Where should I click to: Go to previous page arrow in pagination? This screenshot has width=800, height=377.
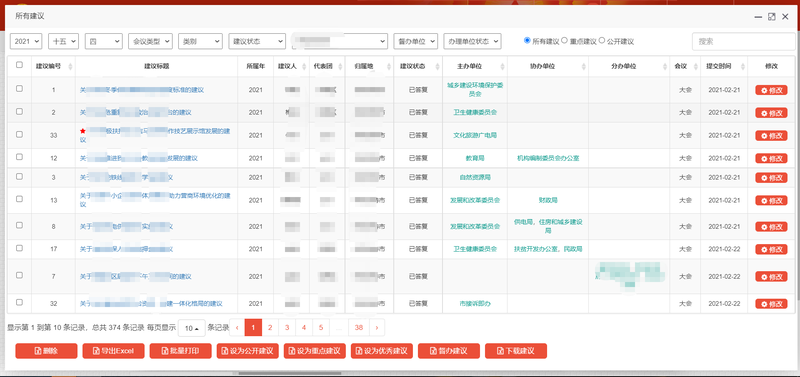(237, 328)
